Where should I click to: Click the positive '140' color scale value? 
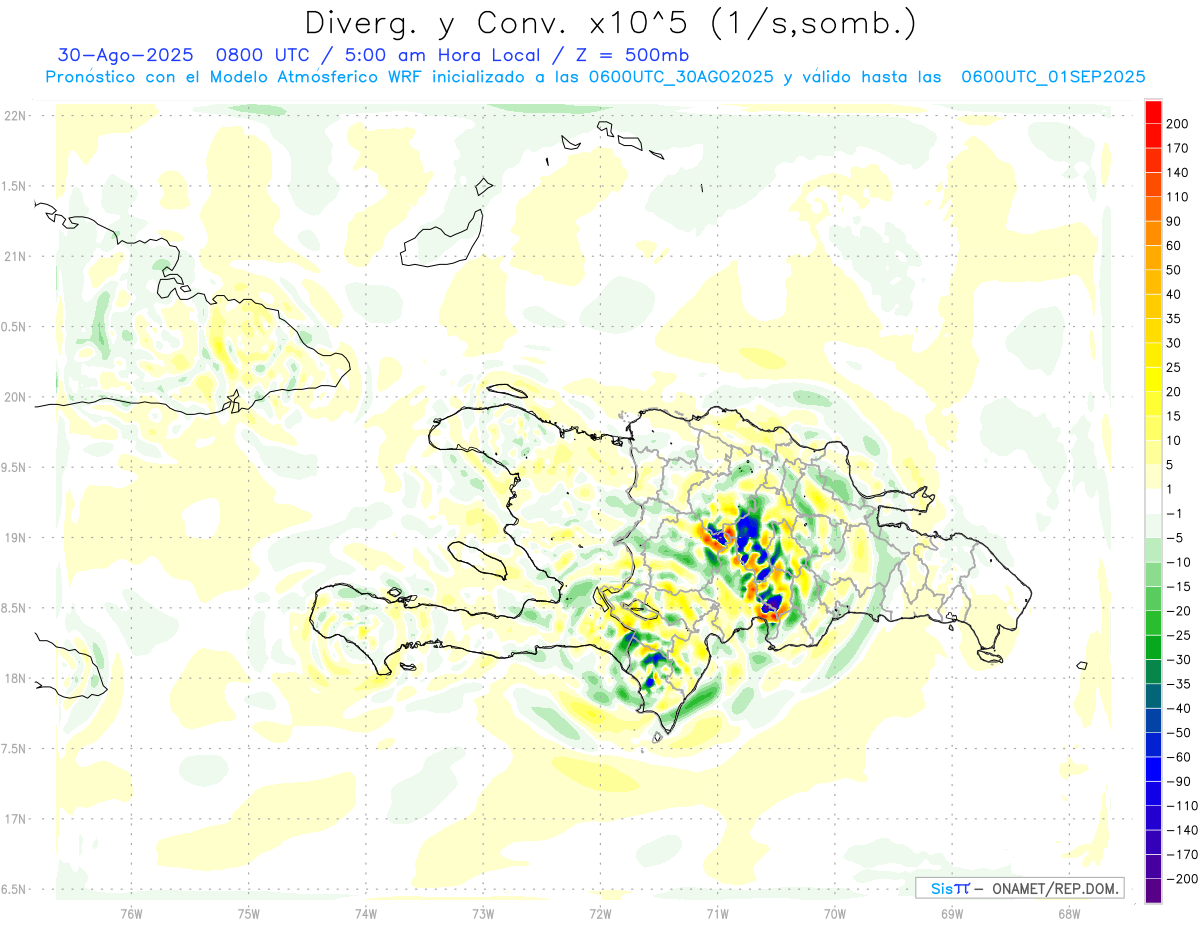(x=1178, y=172)
